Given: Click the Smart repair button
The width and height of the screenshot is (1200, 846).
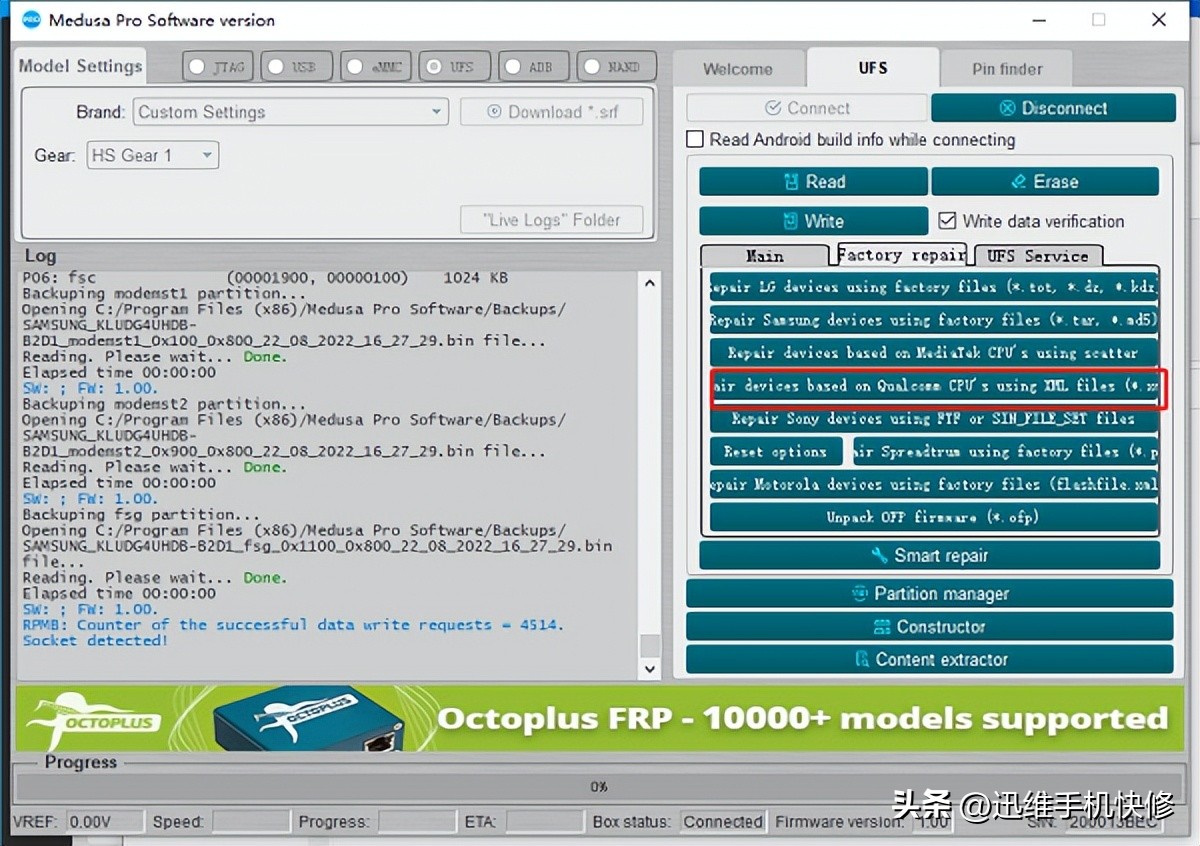Looking at the screenshot, I should coord(930,556).
